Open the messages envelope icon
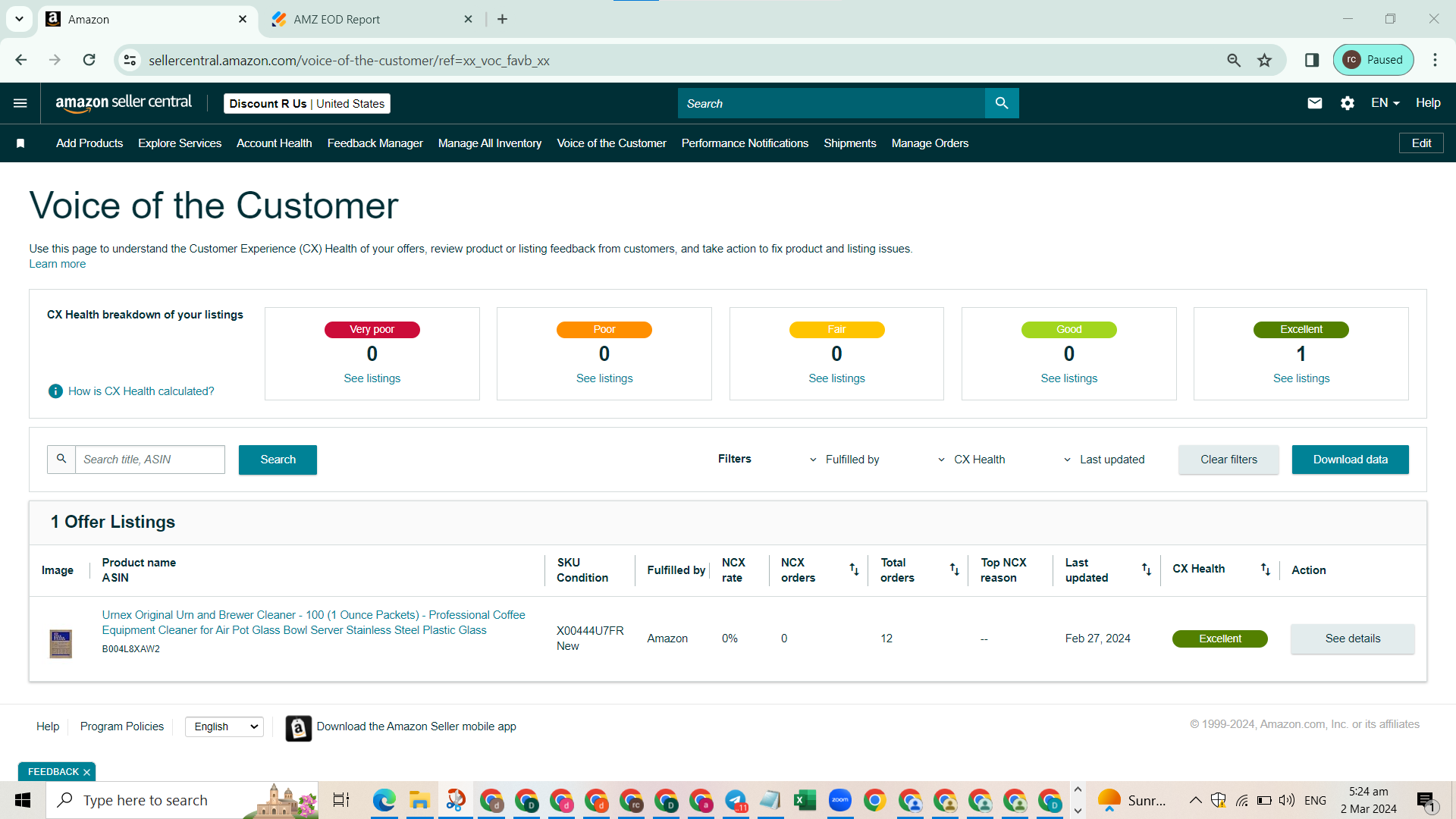The height and width of the screenshot is (819, 1456). coord(1315,103)
